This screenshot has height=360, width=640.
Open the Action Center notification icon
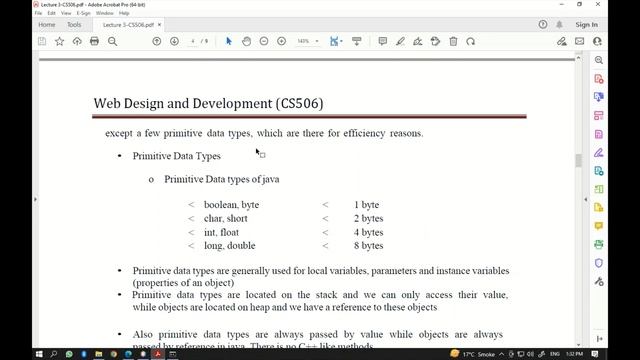coord(595,354)
